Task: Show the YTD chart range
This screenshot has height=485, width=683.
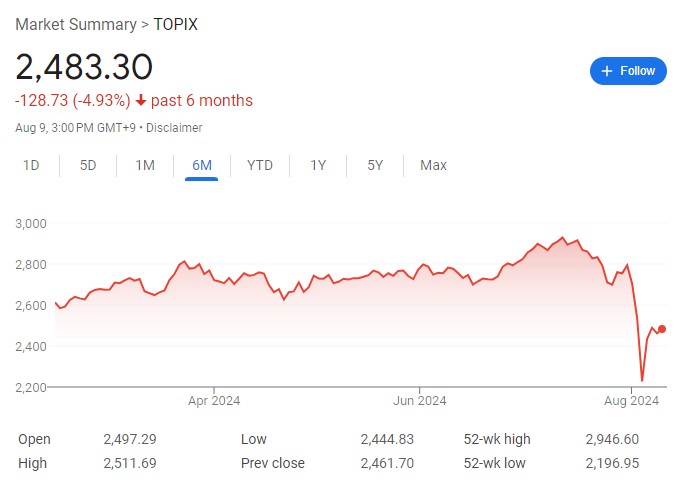Action: click(260, 165)
